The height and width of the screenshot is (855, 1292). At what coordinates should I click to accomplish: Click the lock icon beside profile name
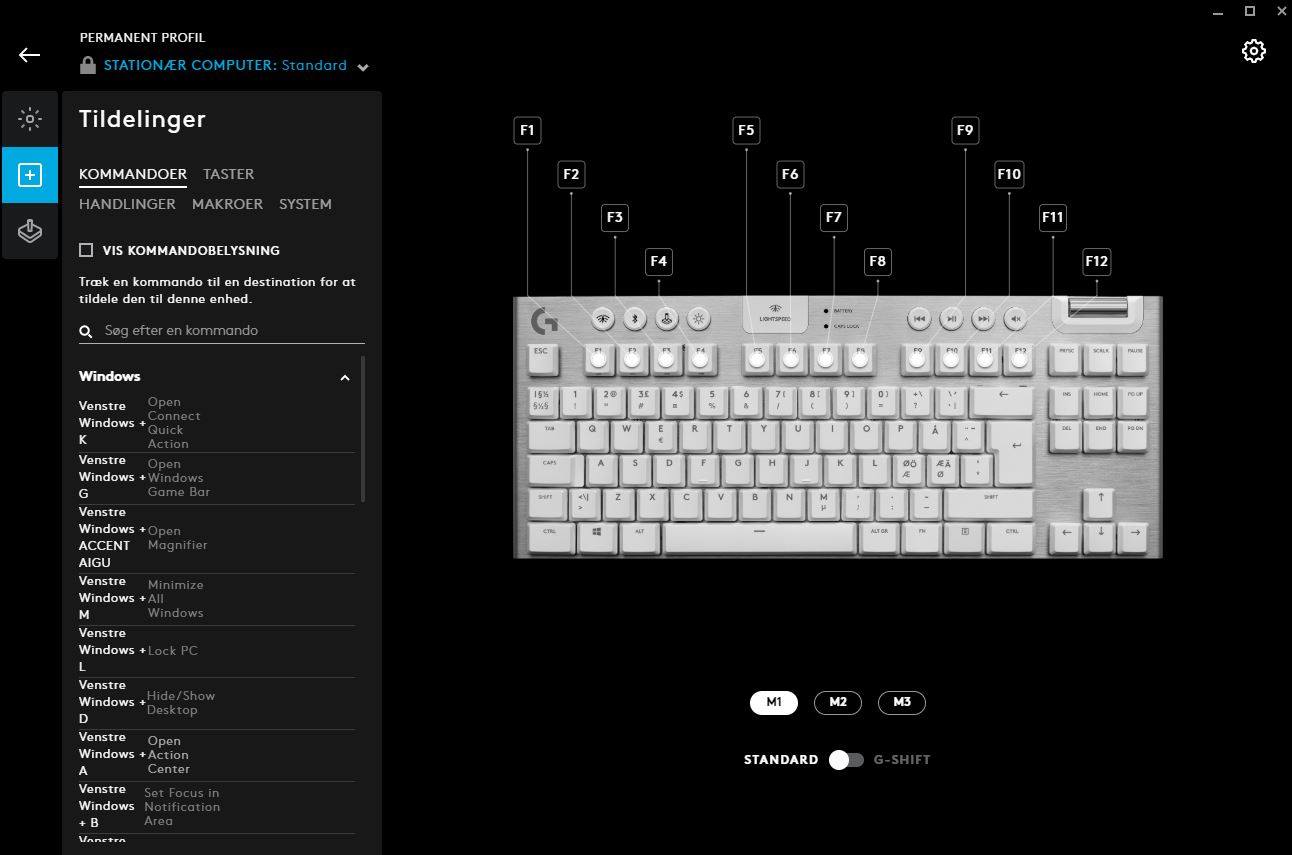click(x=88, y=66)
